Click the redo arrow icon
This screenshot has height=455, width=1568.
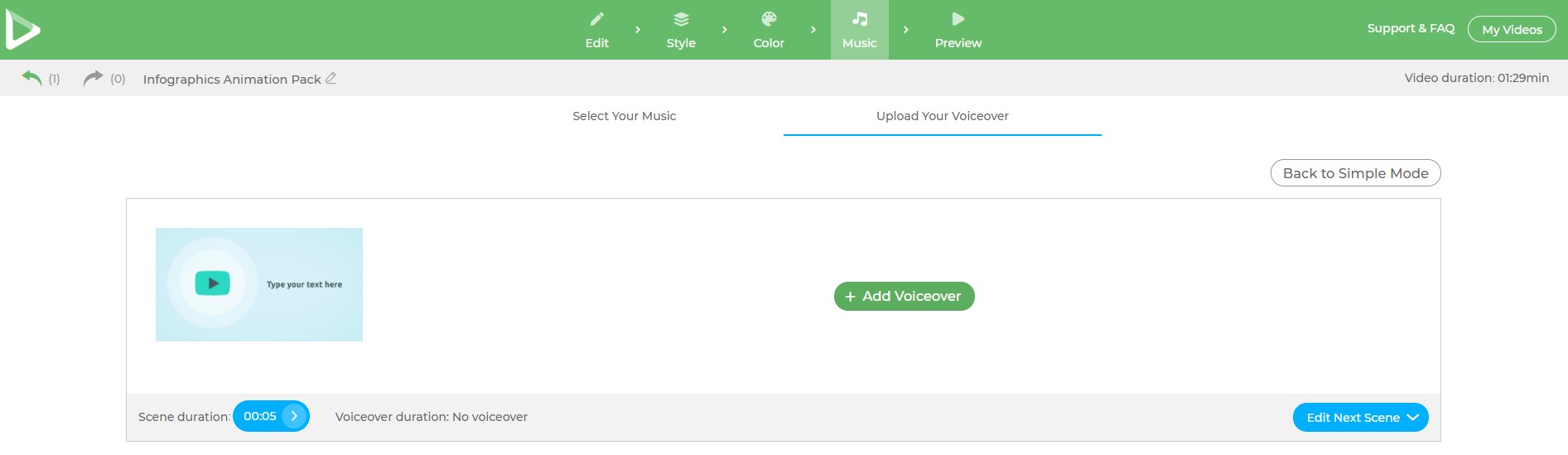click(x=93, y=78)
